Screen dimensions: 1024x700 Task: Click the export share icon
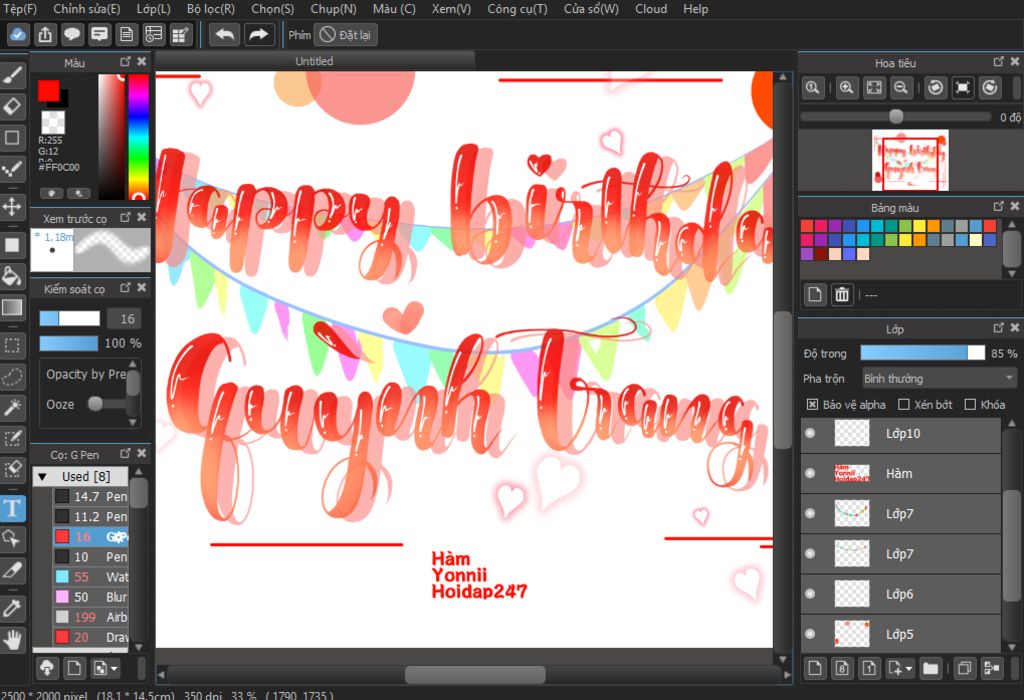tap(45, 35)
